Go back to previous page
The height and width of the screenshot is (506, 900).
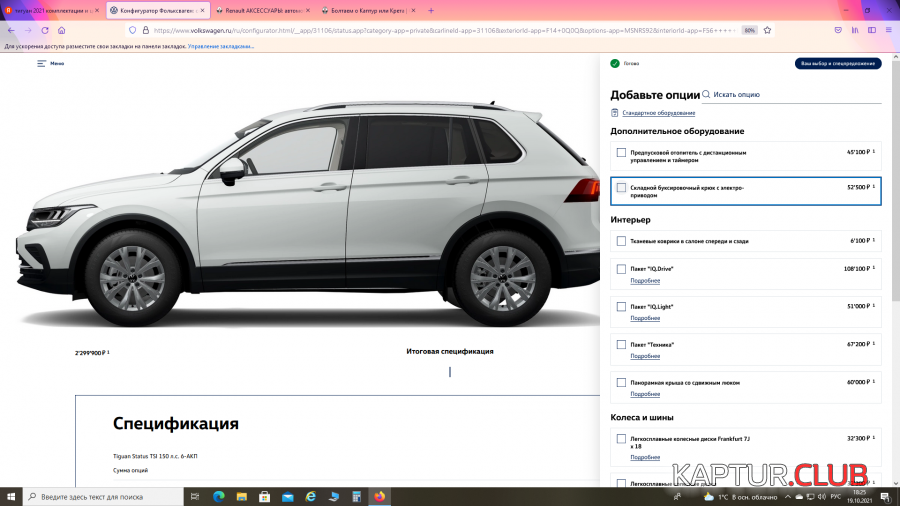[11, 30]
